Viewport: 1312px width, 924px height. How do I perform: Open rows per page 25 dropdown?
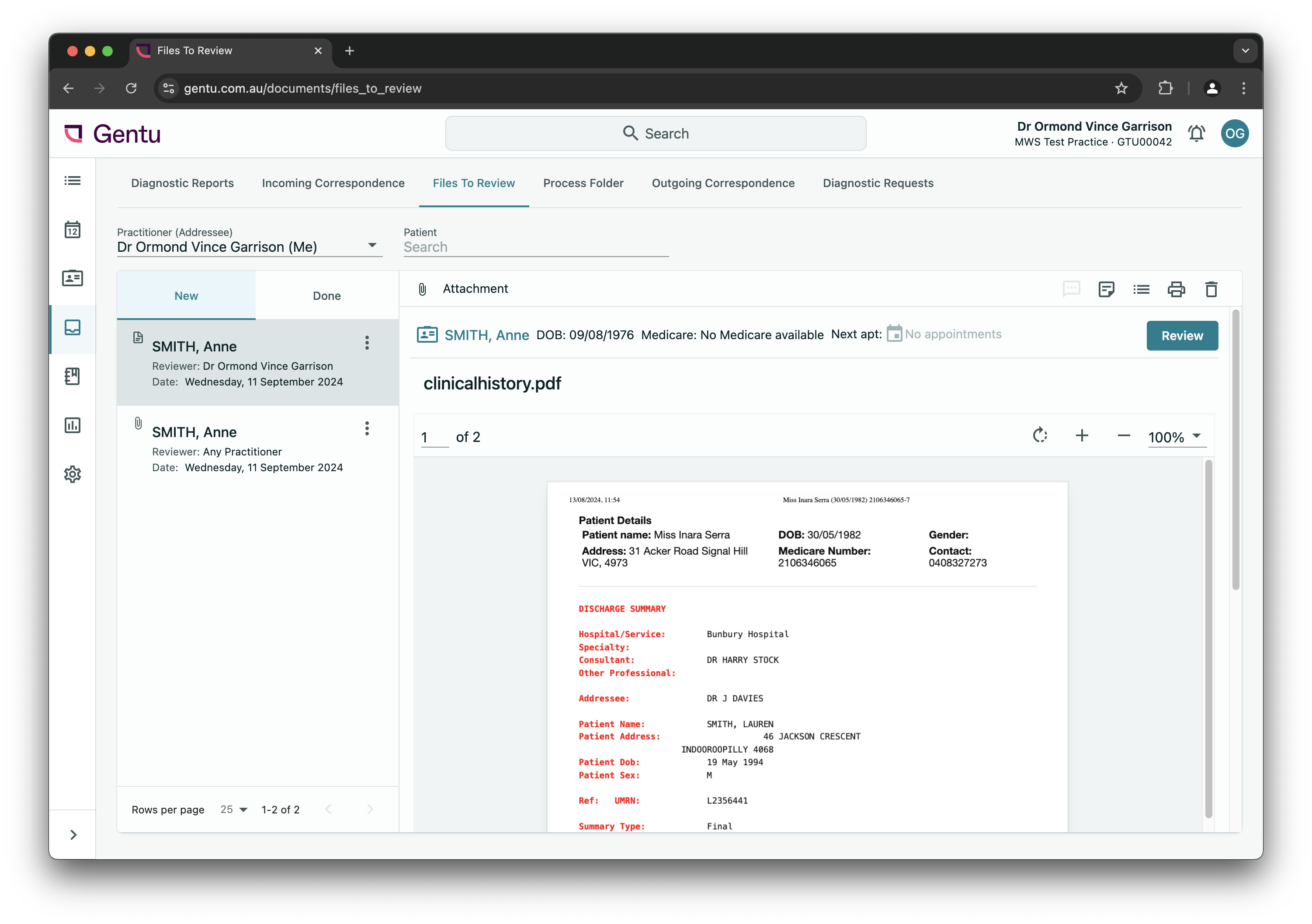point(234,810)
